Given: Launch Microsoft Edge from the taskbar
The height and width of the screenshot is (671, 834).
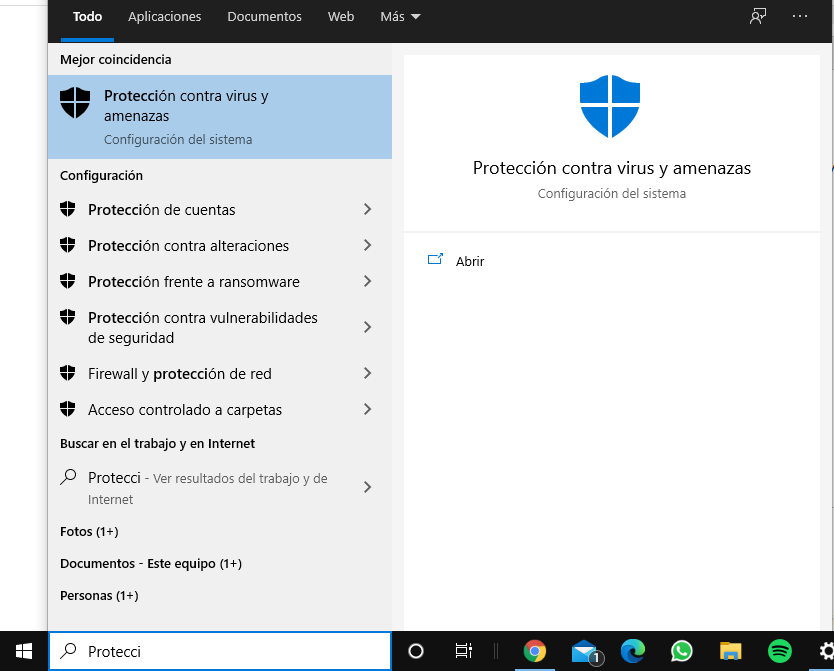Looking at the screenshot, I should 633,651.
